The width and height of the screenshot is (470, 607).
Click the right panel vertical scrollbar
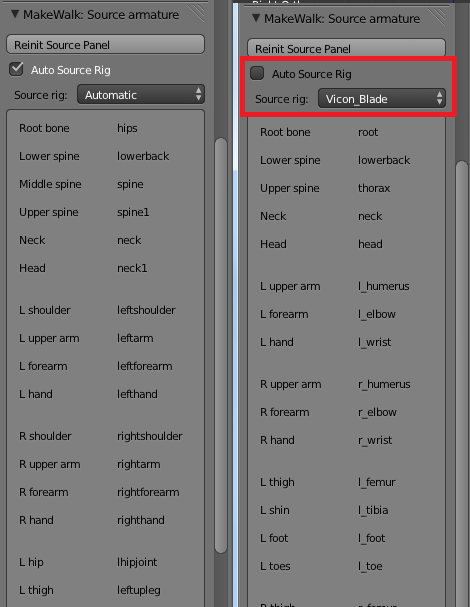[462, 384]
